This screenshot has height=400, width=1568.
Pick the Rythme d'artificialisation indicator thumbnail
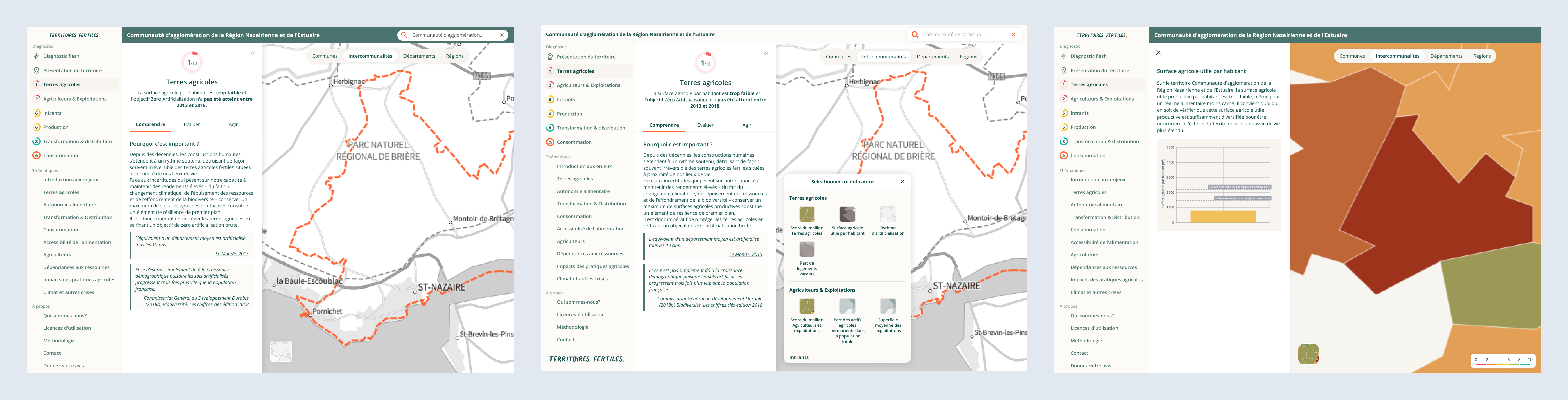click(x=887, y=214)
